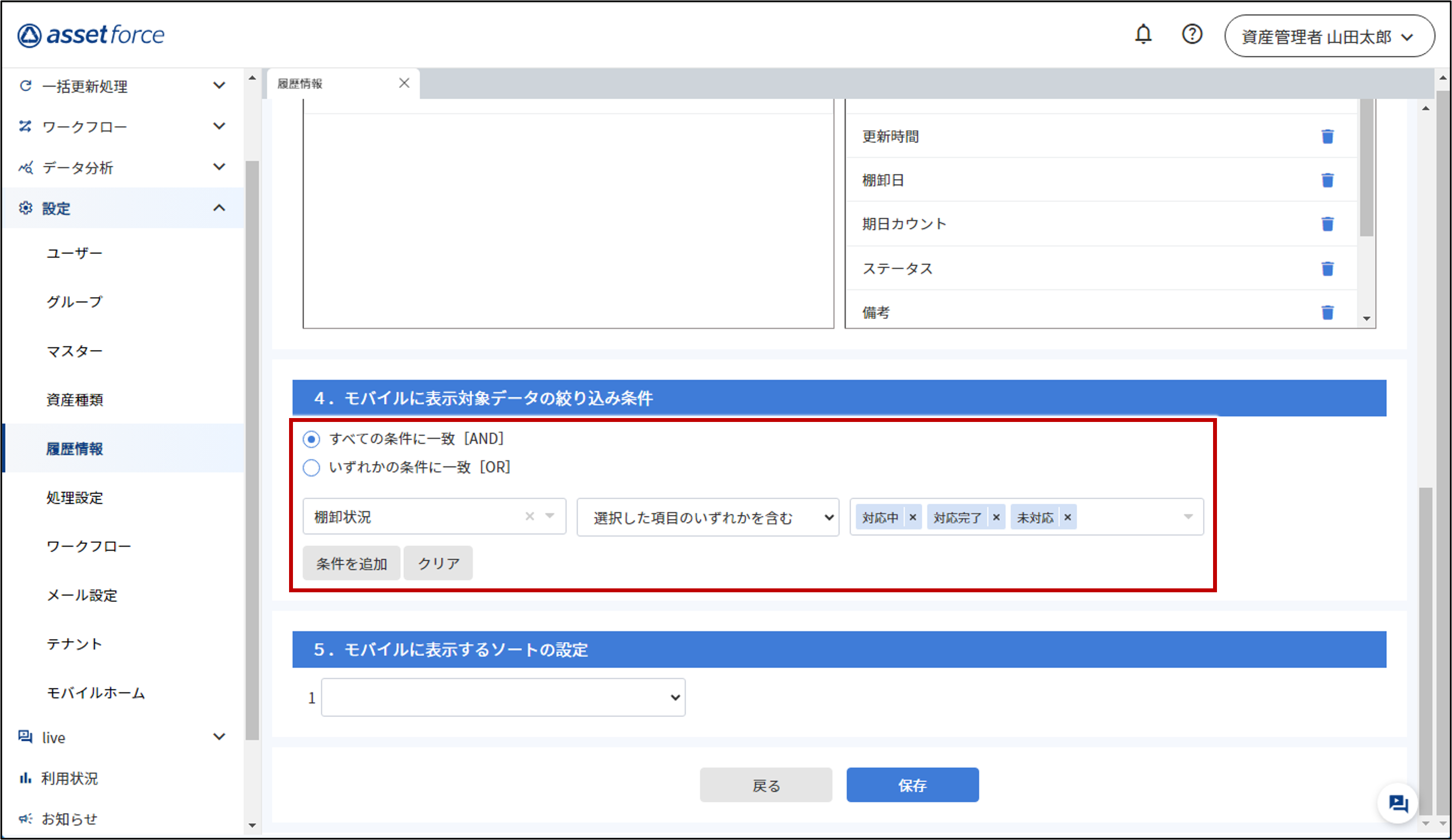This screenshot has height=840, width=1452.
Task: Open the 資産管理者 山田太郎 user dropdown
Action: (1329, 36)
